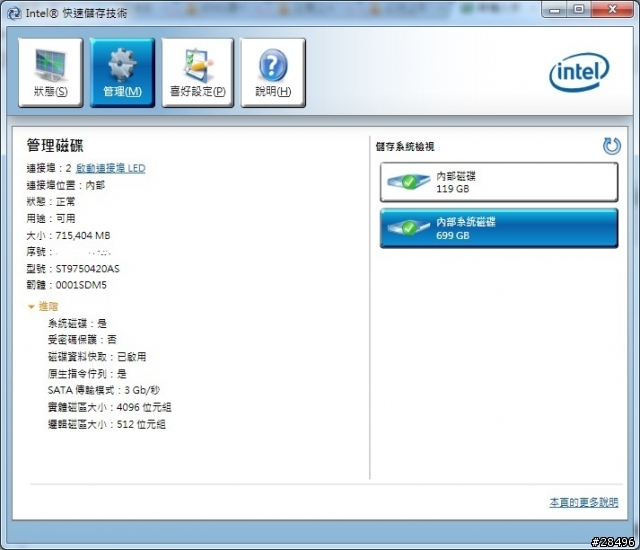This screenshot has height=550, width=640.
Task: Refresh the storage system view
Action: (x=611, y=146)
